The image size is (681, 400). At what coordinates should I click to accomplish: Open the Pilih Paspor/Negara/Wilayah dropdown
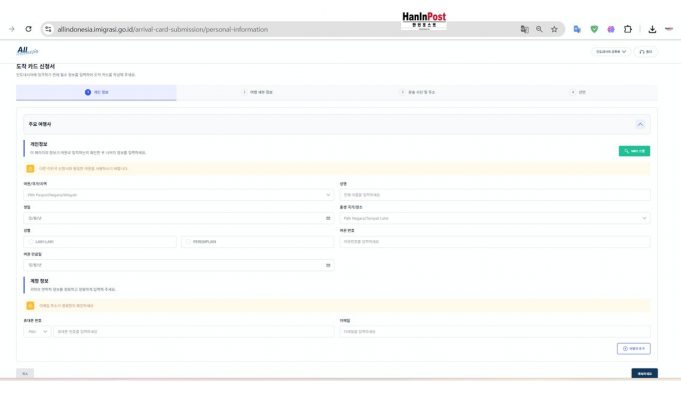click(x=178, y=194)
